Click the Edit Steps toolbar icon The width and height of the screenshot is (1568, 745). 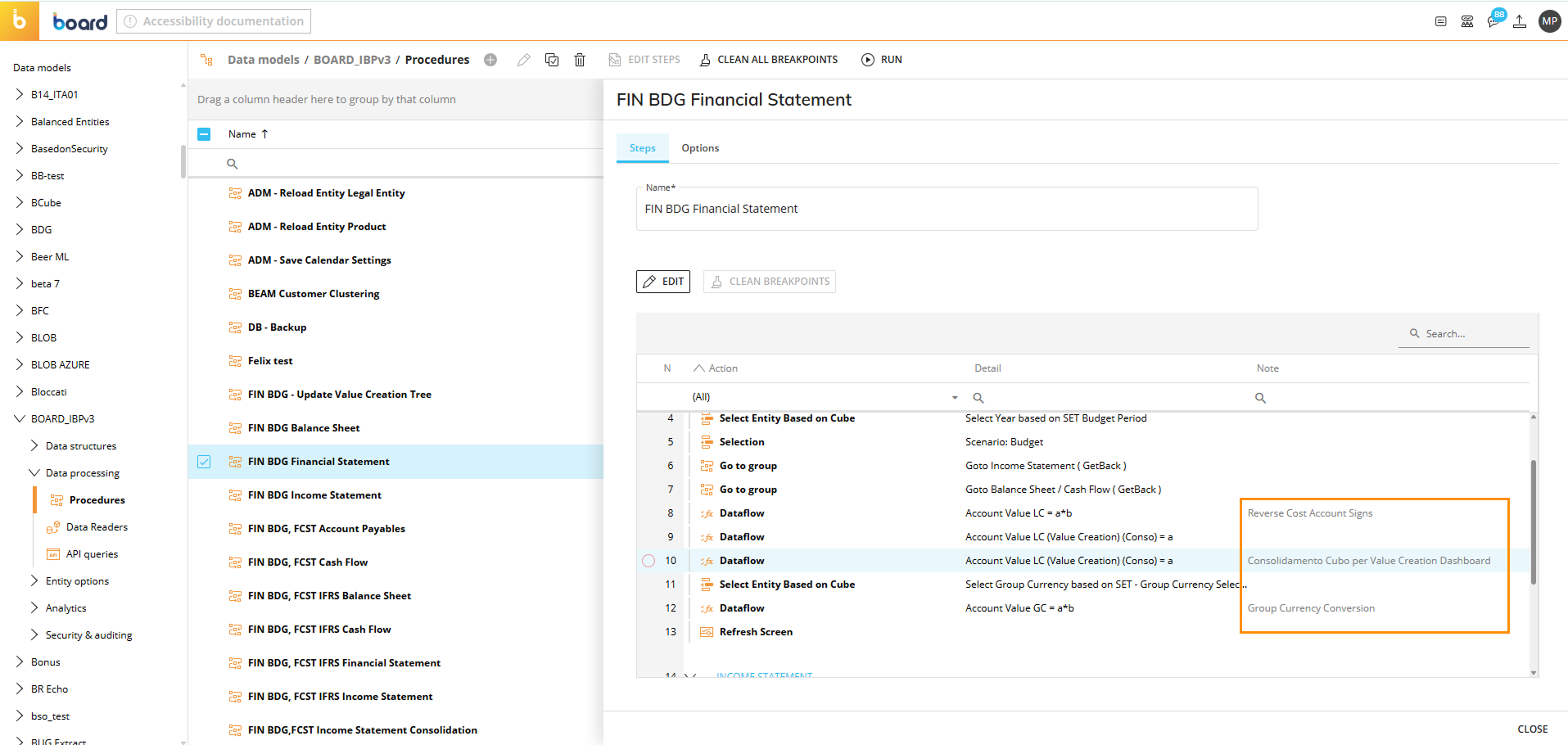(x=615, y=60)
